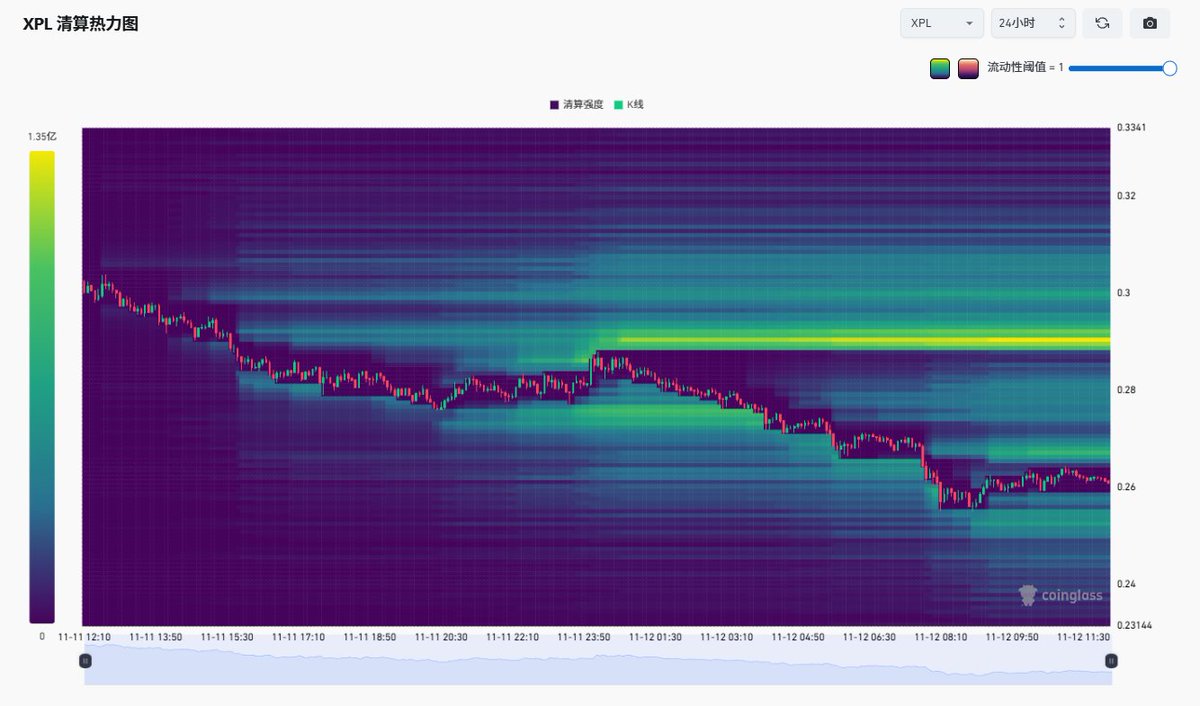Click the 0.28 price axis label

point(1126,390)
